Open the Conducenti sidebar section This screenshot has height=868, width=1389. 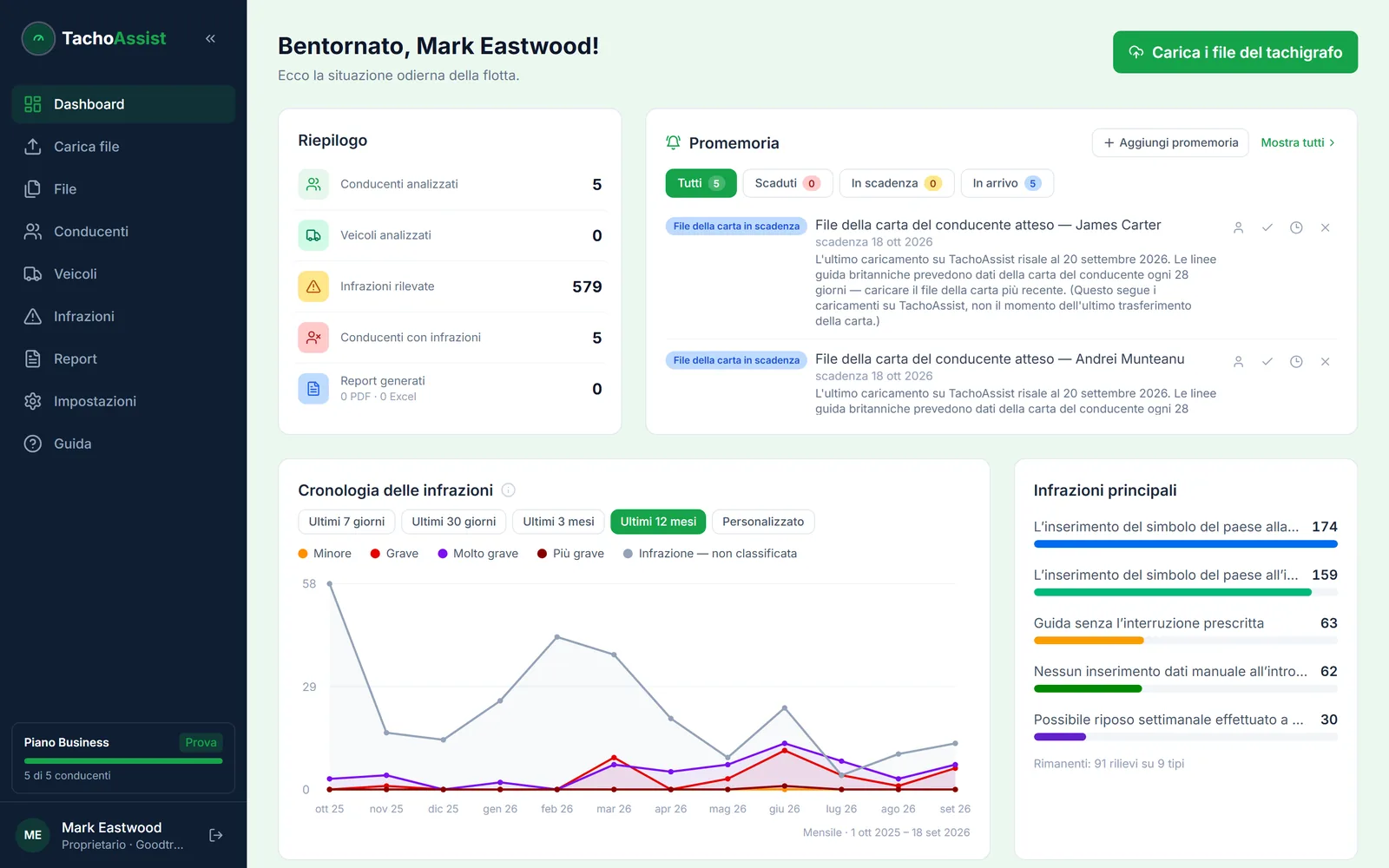click(x=123, y=232)
